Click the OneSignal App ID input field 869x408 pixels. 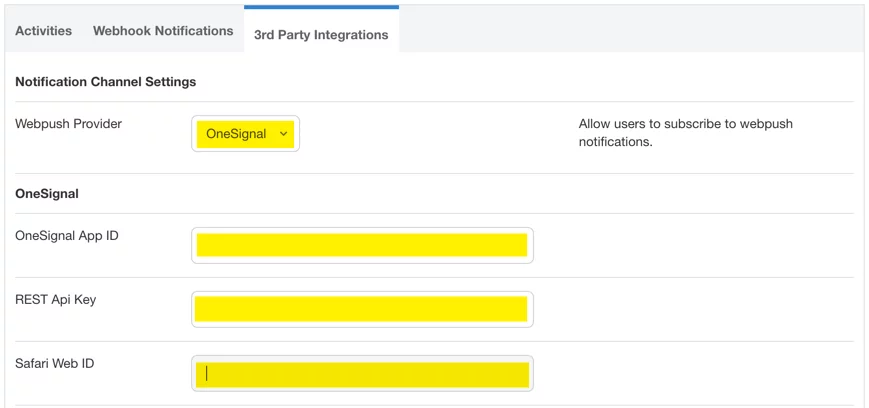coord(362,245)
